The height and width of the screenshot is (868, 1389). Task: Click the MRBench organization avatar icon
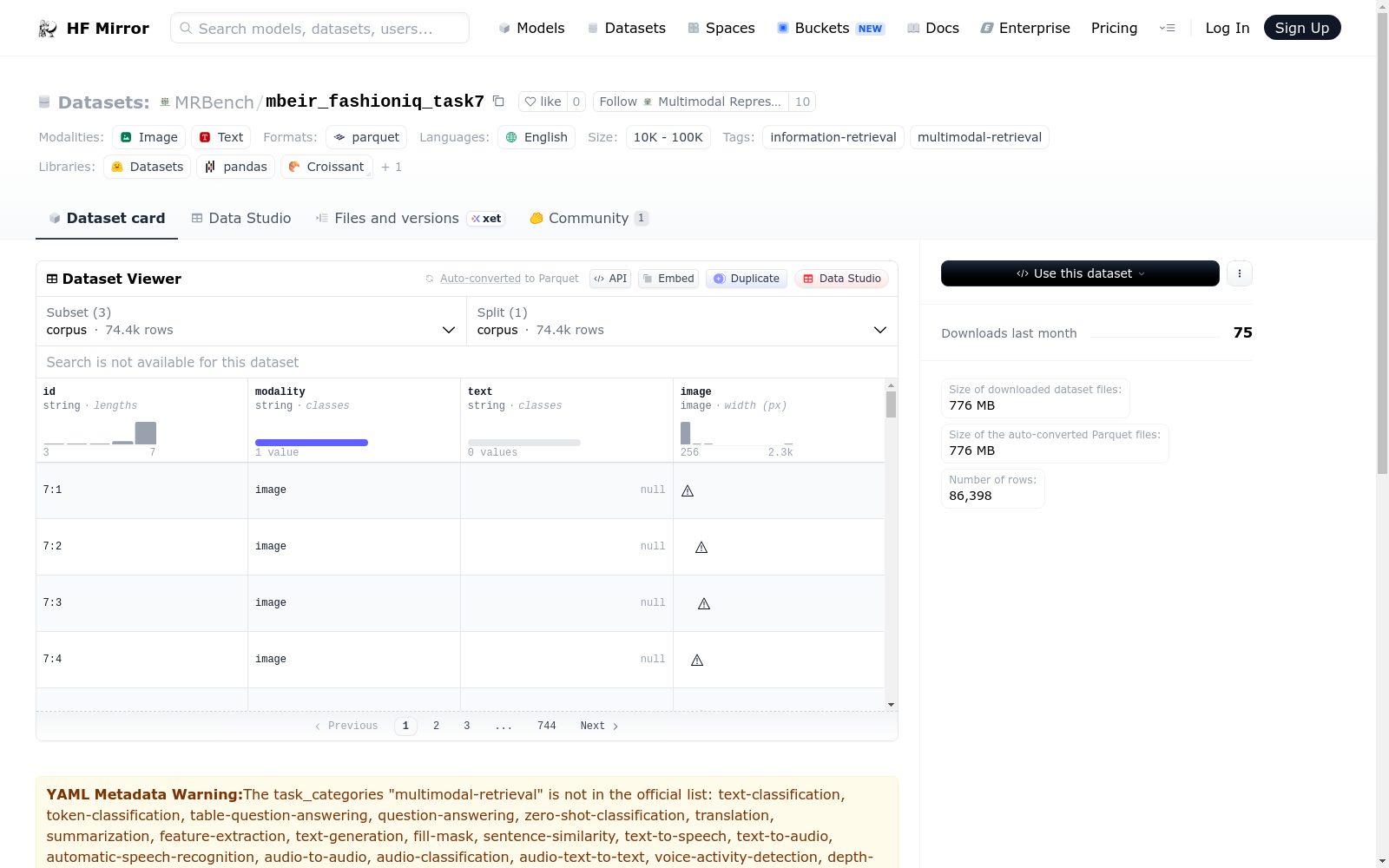(165, 102)
